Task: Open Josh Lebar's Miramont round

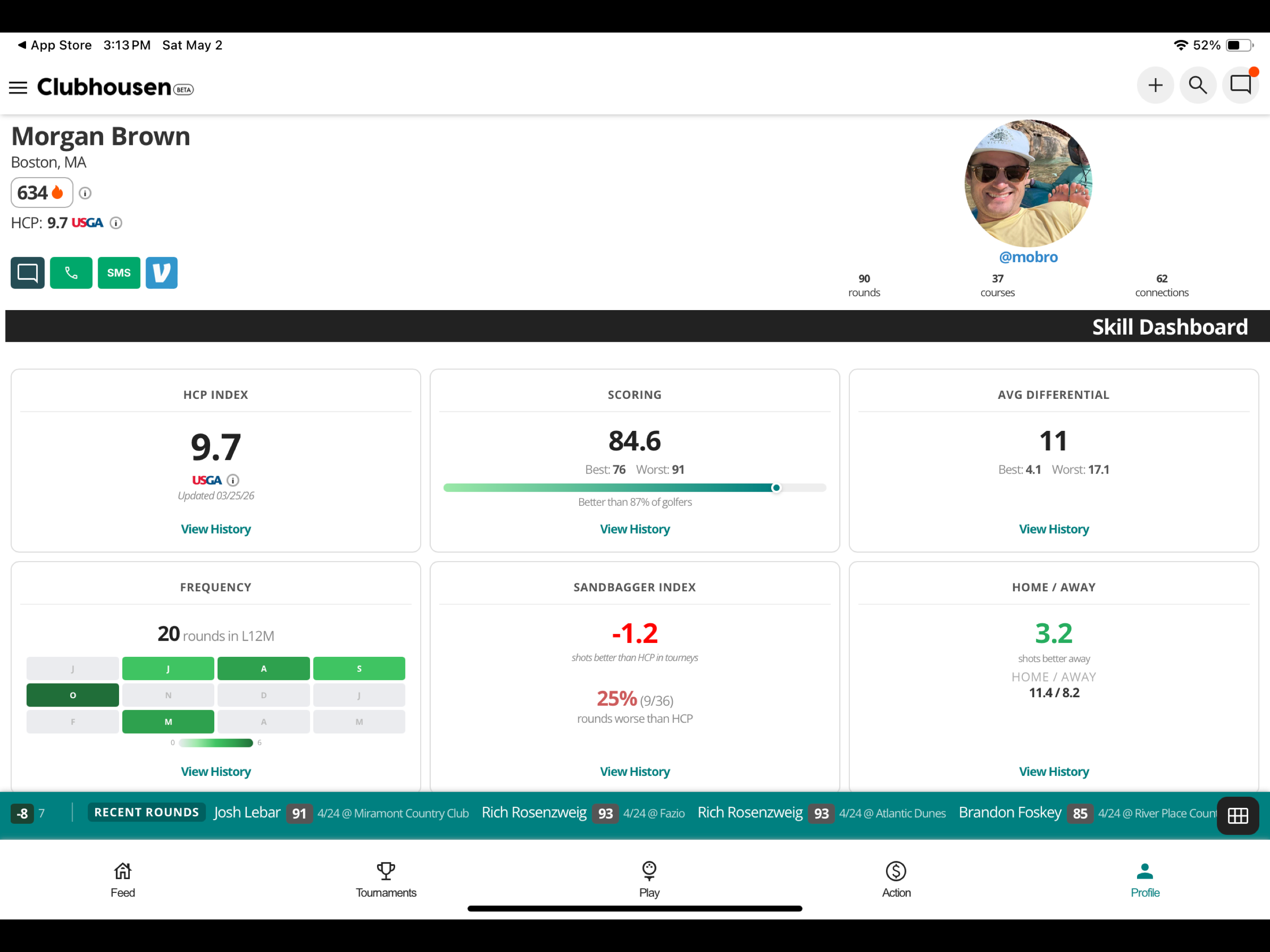Action: click(341, 813)
